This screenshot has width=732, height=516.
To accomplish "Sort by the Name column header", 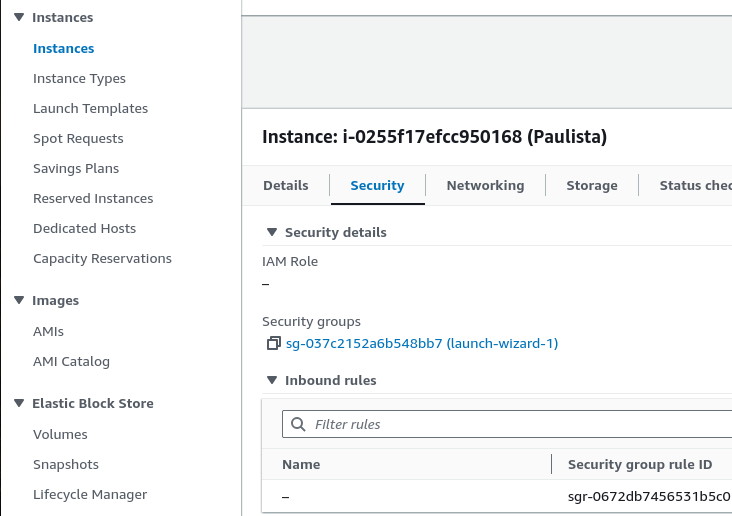I will [301, 464].
